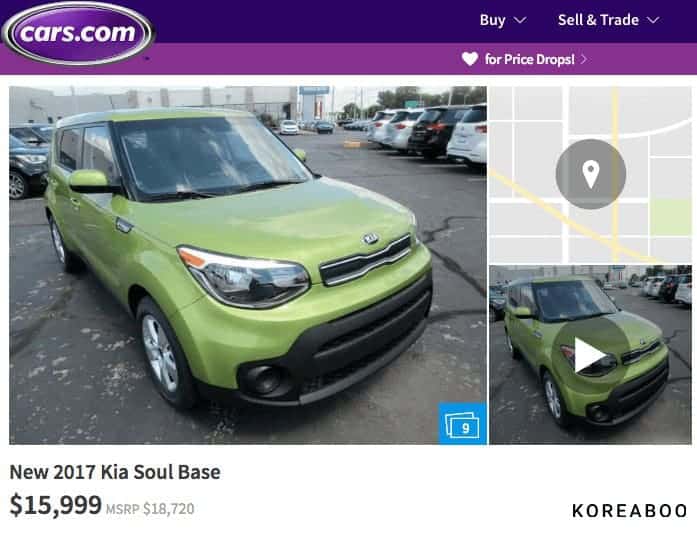View the main green Kia Soul photo
The image size is (697, 539).
tap(248, 265)
